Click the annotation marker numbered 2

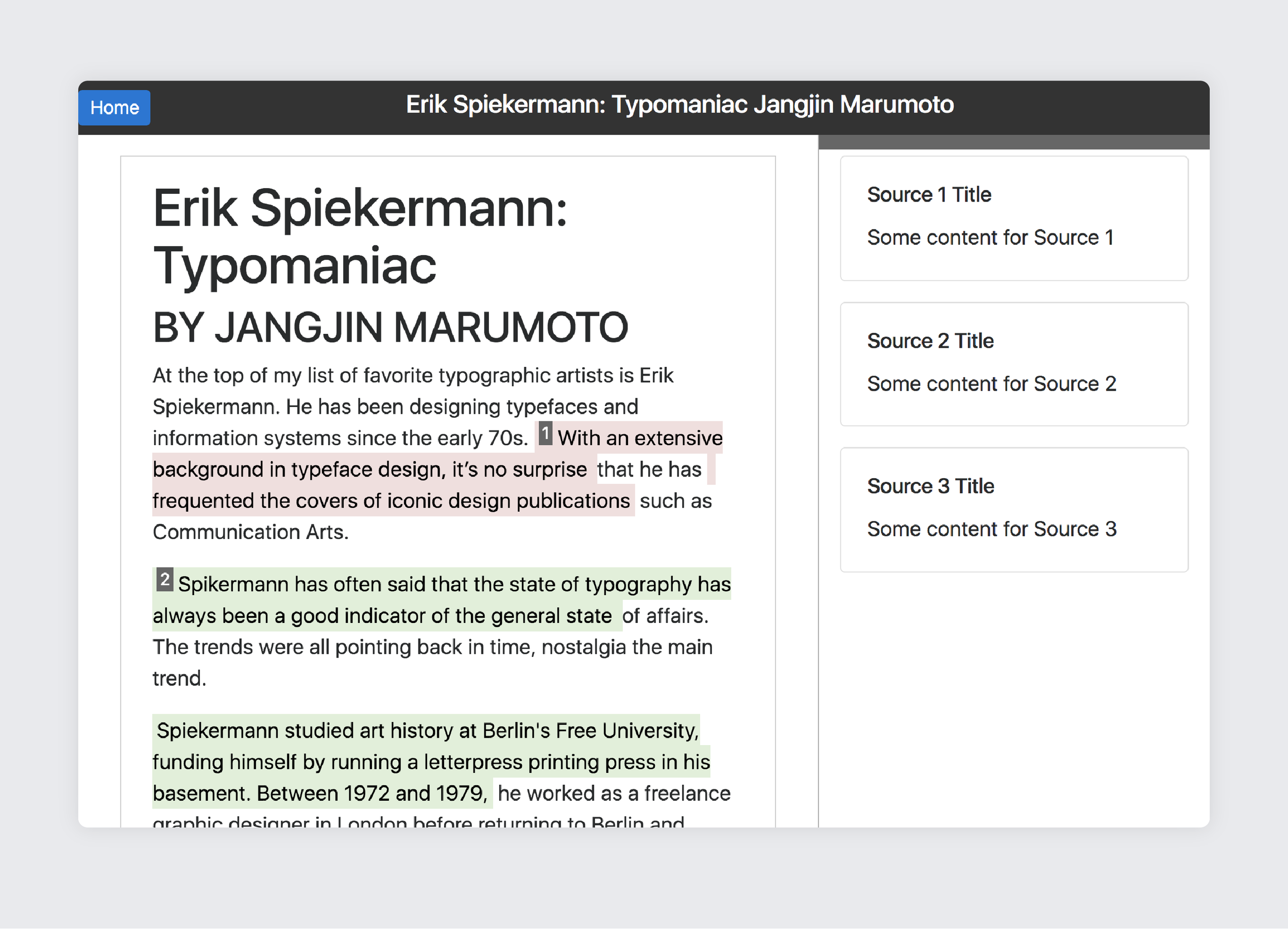[165, 580]
